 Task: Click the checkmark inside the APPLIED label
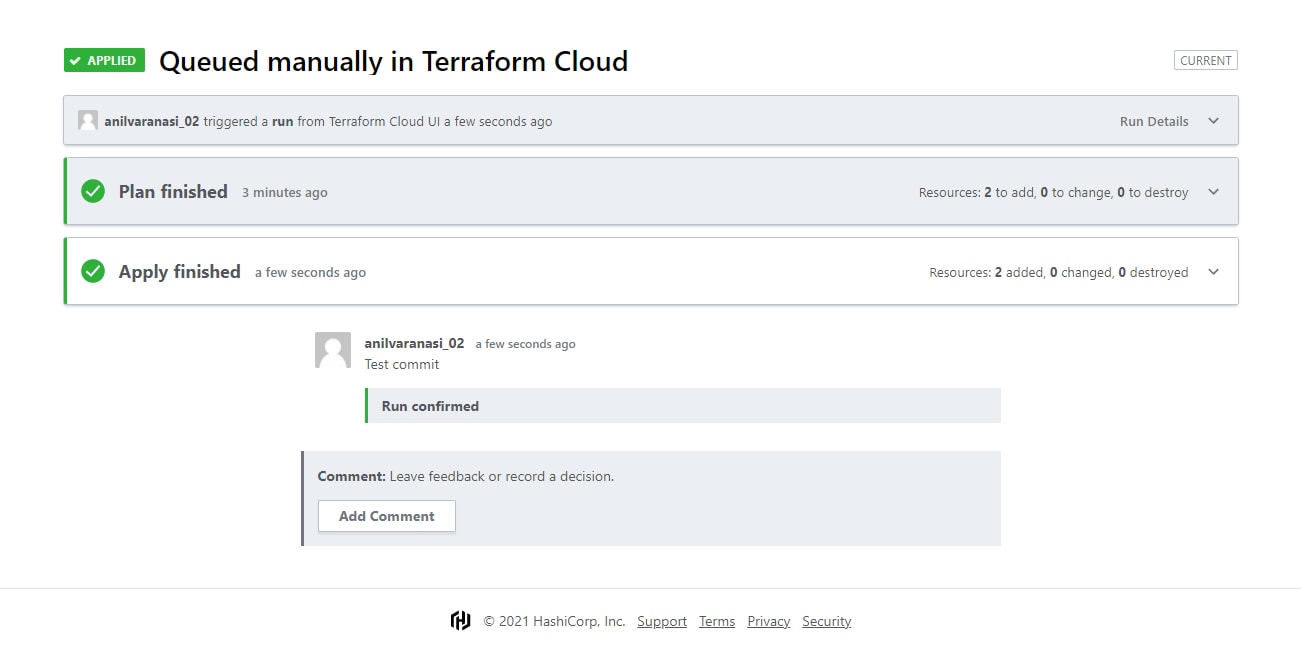(76, 60)
